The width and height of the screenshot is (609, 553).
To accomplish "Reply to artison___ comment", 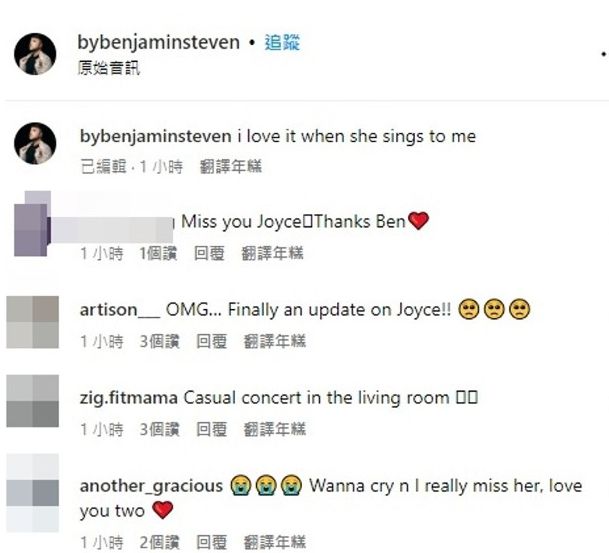I will [212, 341].
